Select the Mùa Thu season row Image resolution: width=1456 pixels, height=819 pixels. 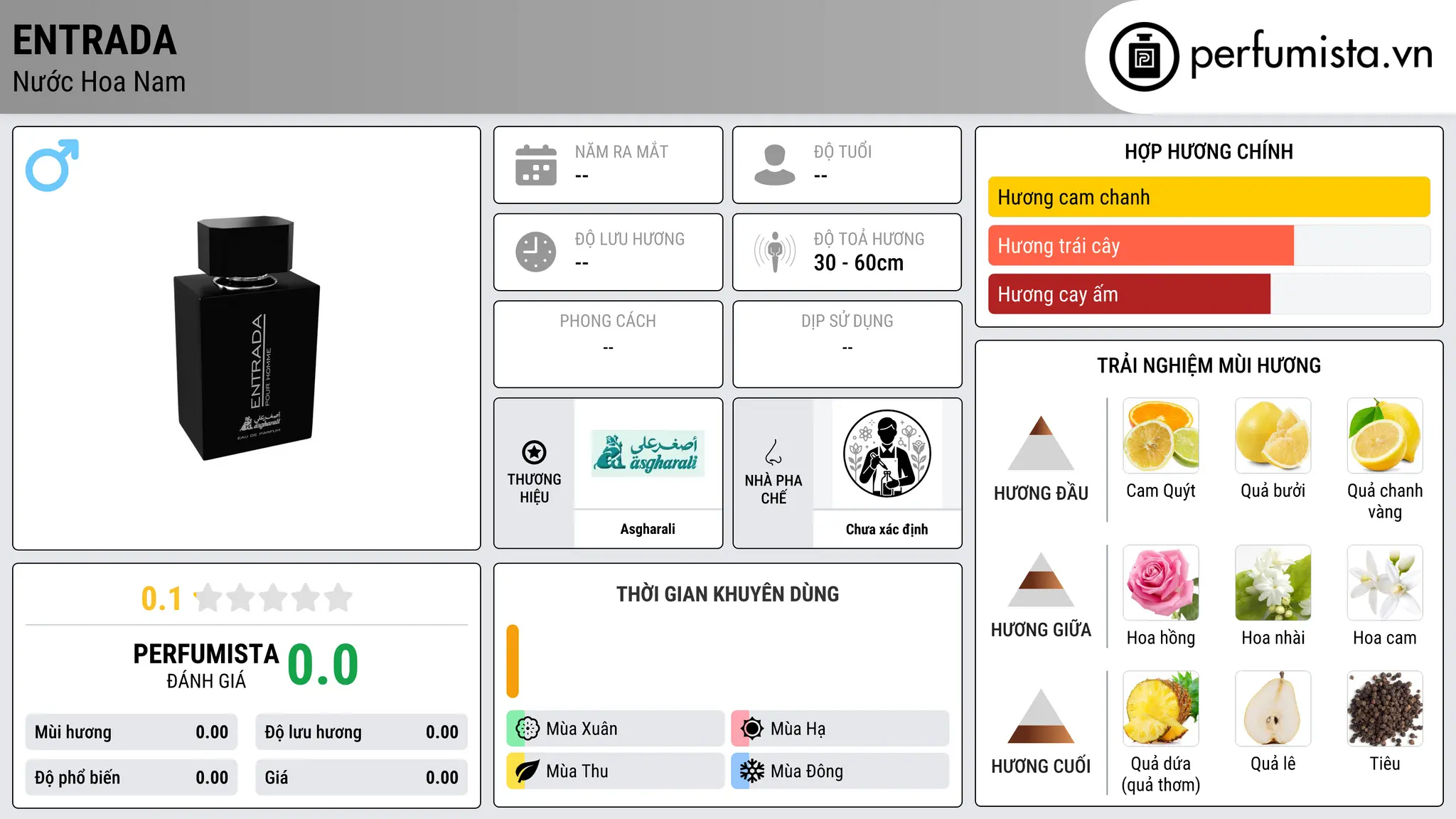pos(615,771)
